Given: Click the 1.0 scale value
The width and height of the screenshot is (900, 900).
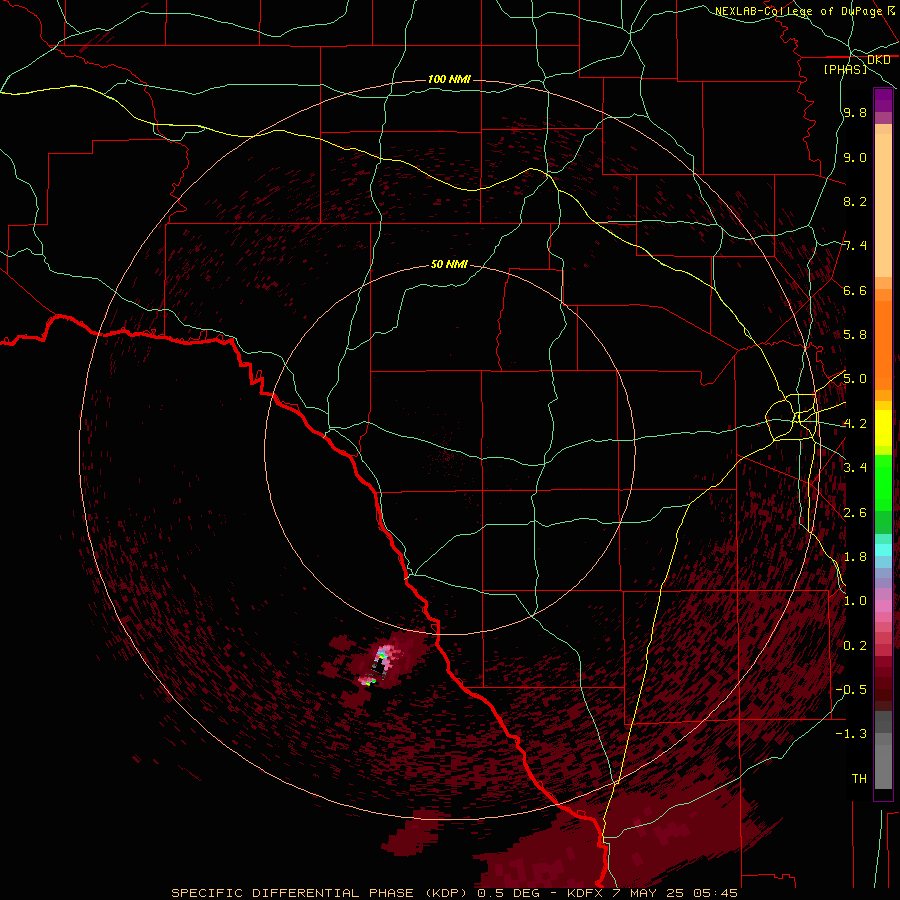Looking at the screenshot, I should click(x=855, y=601).
